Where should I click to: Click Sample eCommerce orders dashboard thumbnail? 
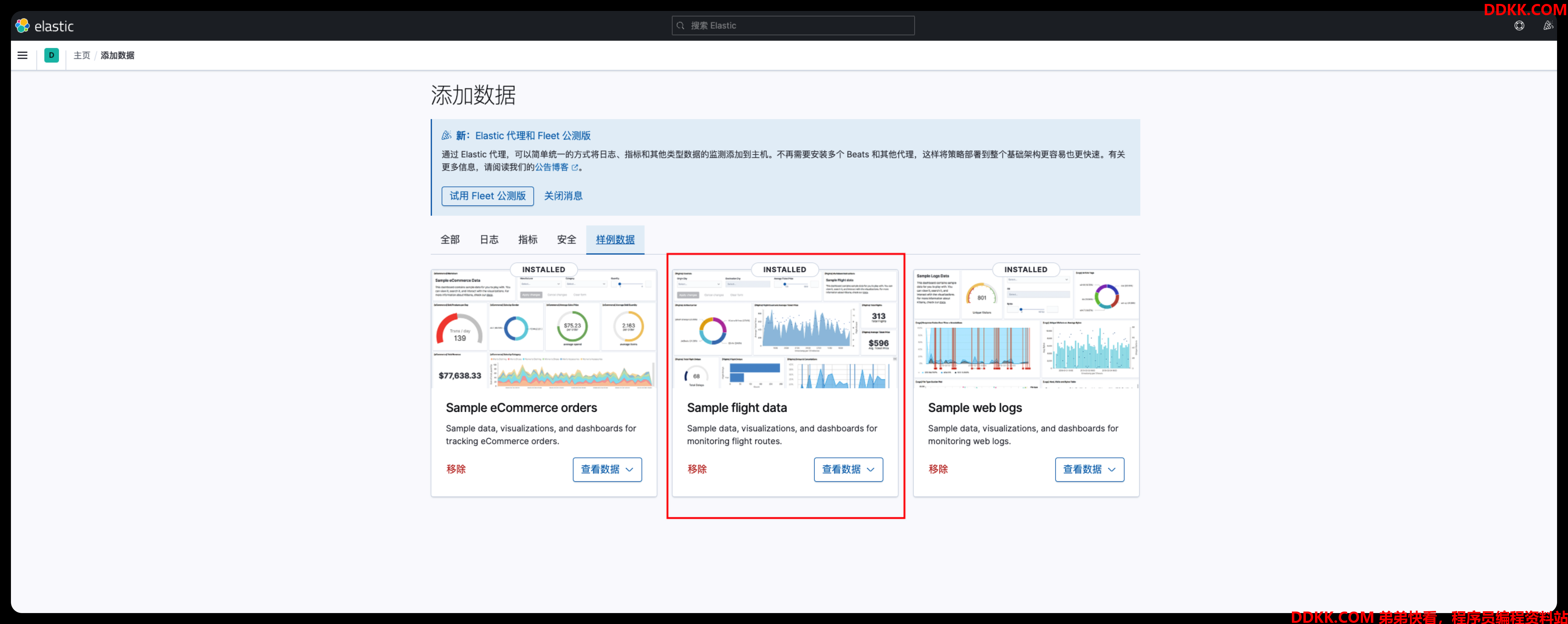[543, 329]
